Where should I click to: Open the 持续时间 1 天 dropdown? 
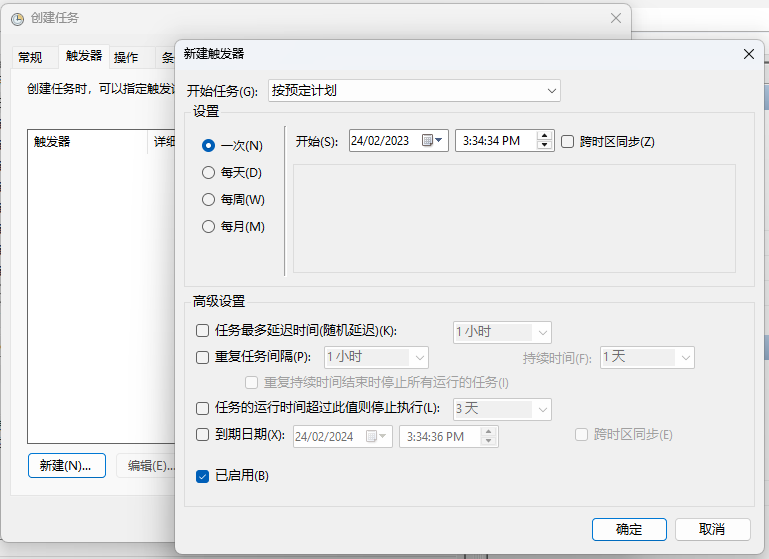(x=647, y=357)
